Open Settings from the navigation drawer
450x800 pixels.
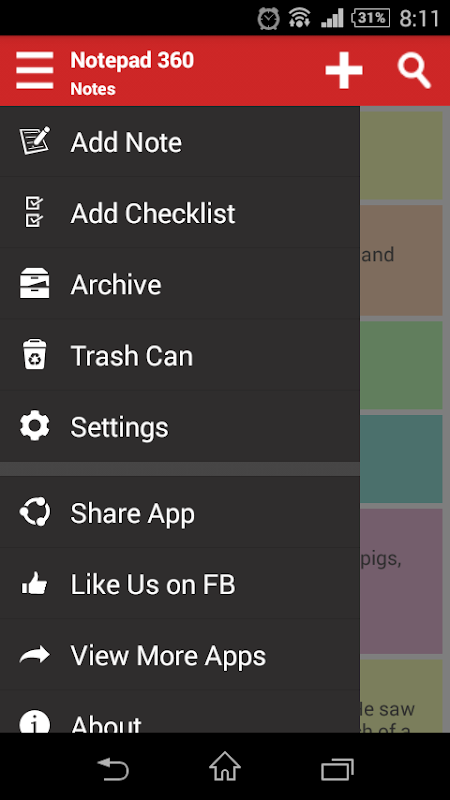click(180, 427)
